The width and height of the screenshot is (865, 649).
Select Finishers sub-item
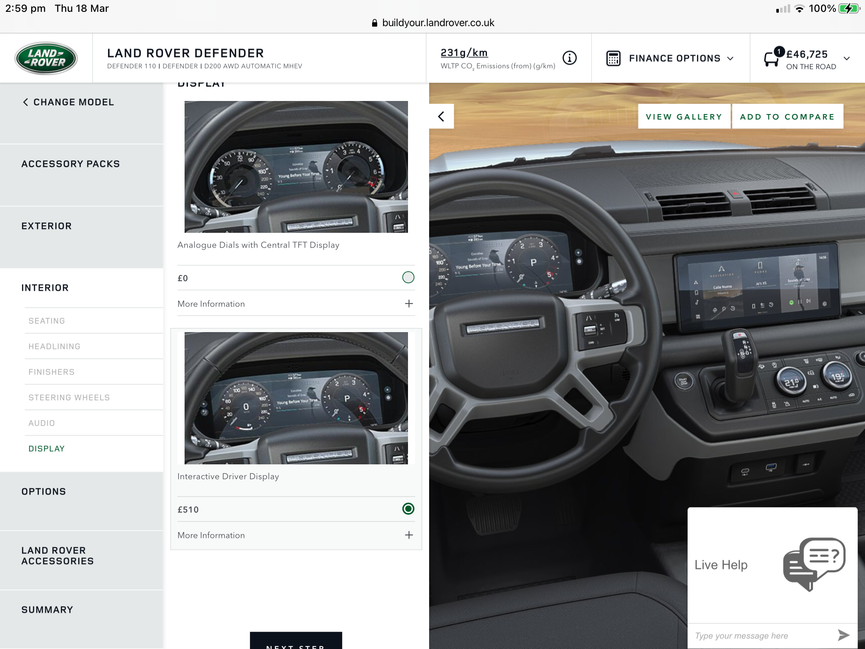[x=94, y=372]
